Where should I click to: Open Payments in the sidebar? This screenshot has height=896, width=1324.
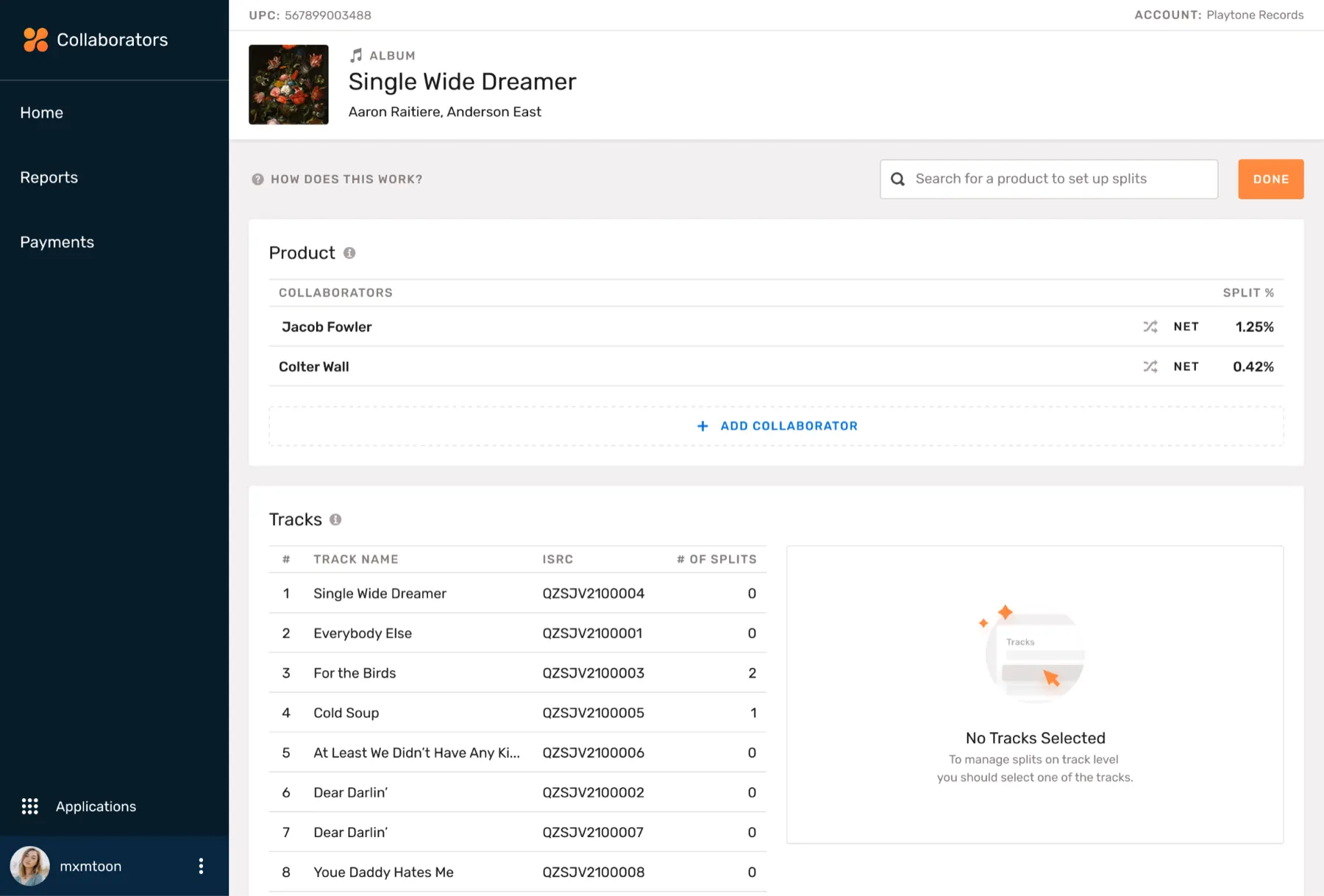(x=57, y=242)
